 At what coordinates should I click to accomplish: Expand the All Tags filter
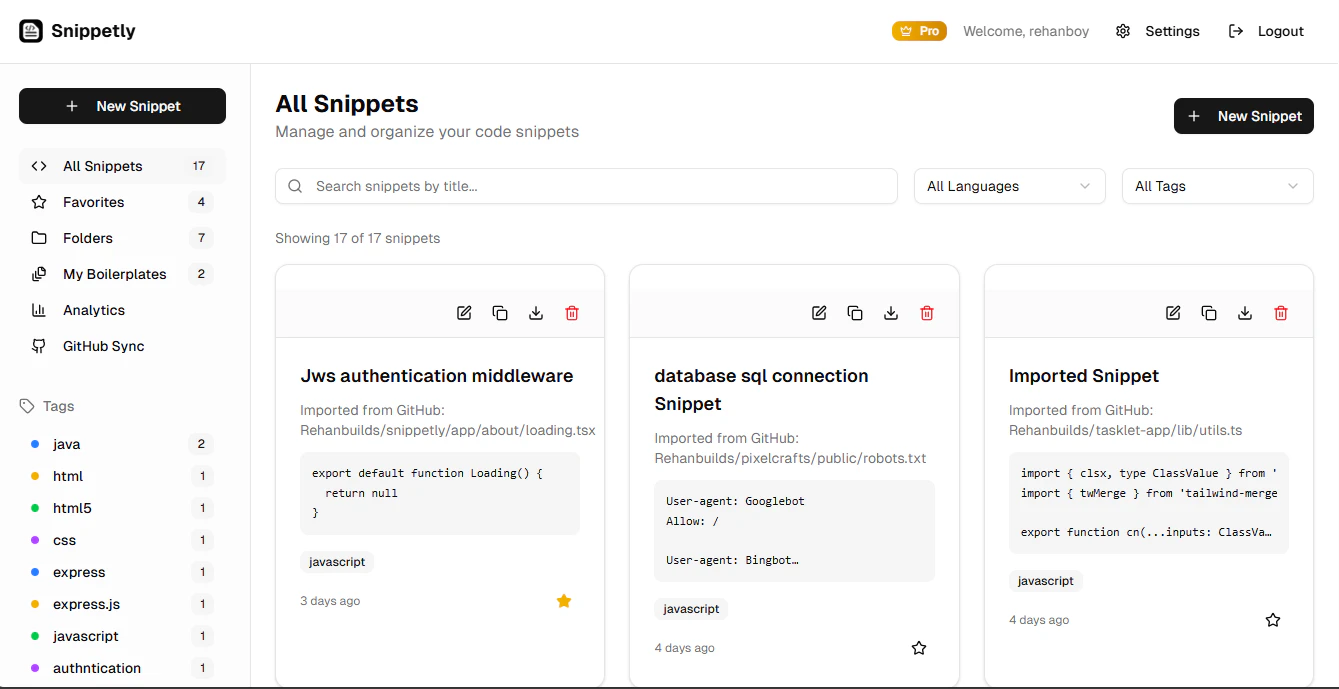click(x=1217, y=186)
